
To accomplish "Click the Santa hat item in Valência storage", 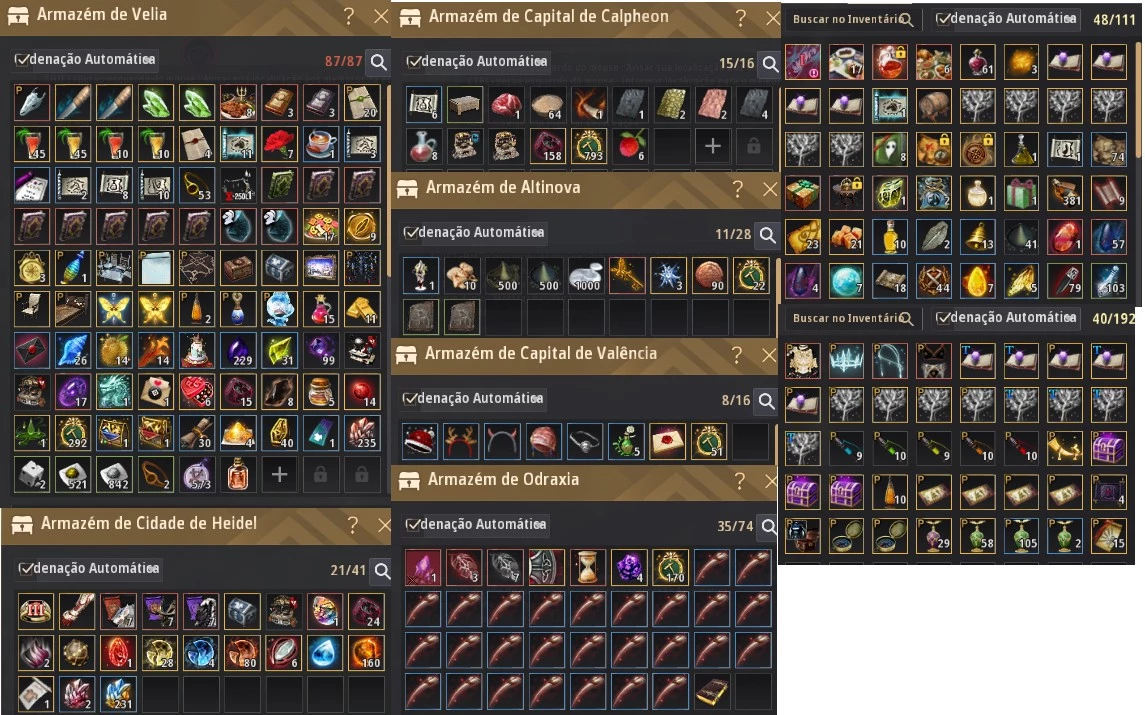I will 420,441.
